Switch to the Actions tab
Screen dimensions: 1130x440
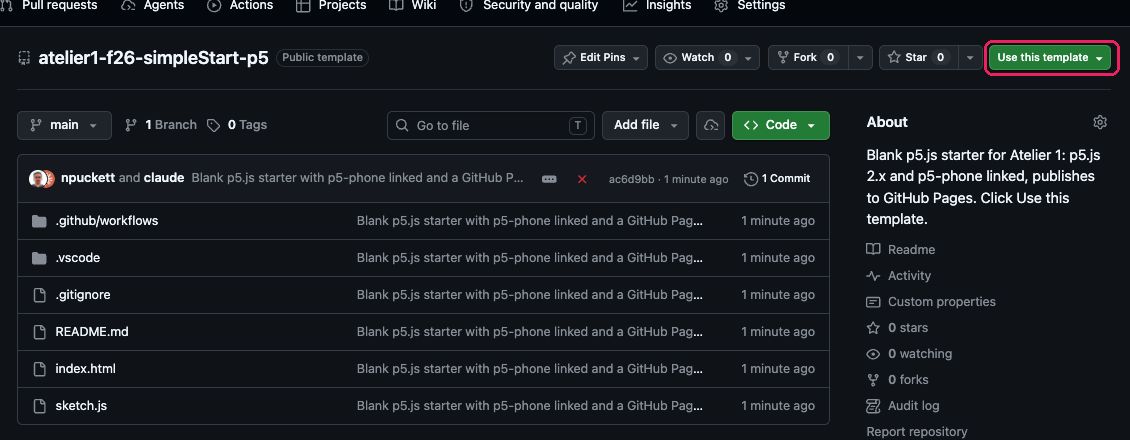[x=240, y=6]
